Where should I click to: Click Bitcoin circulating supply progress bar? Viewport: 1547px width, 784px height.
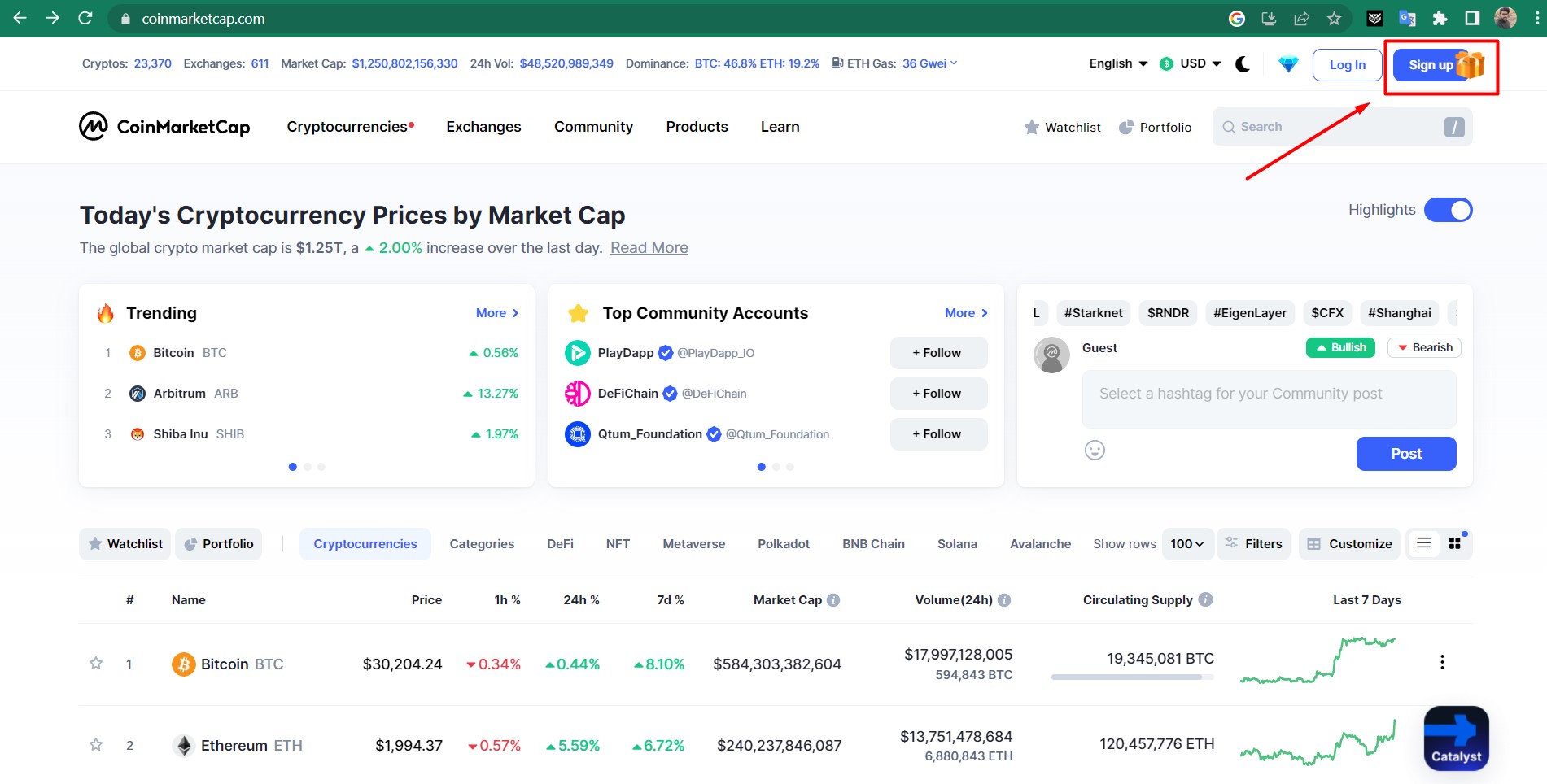tap(1132, 677)
